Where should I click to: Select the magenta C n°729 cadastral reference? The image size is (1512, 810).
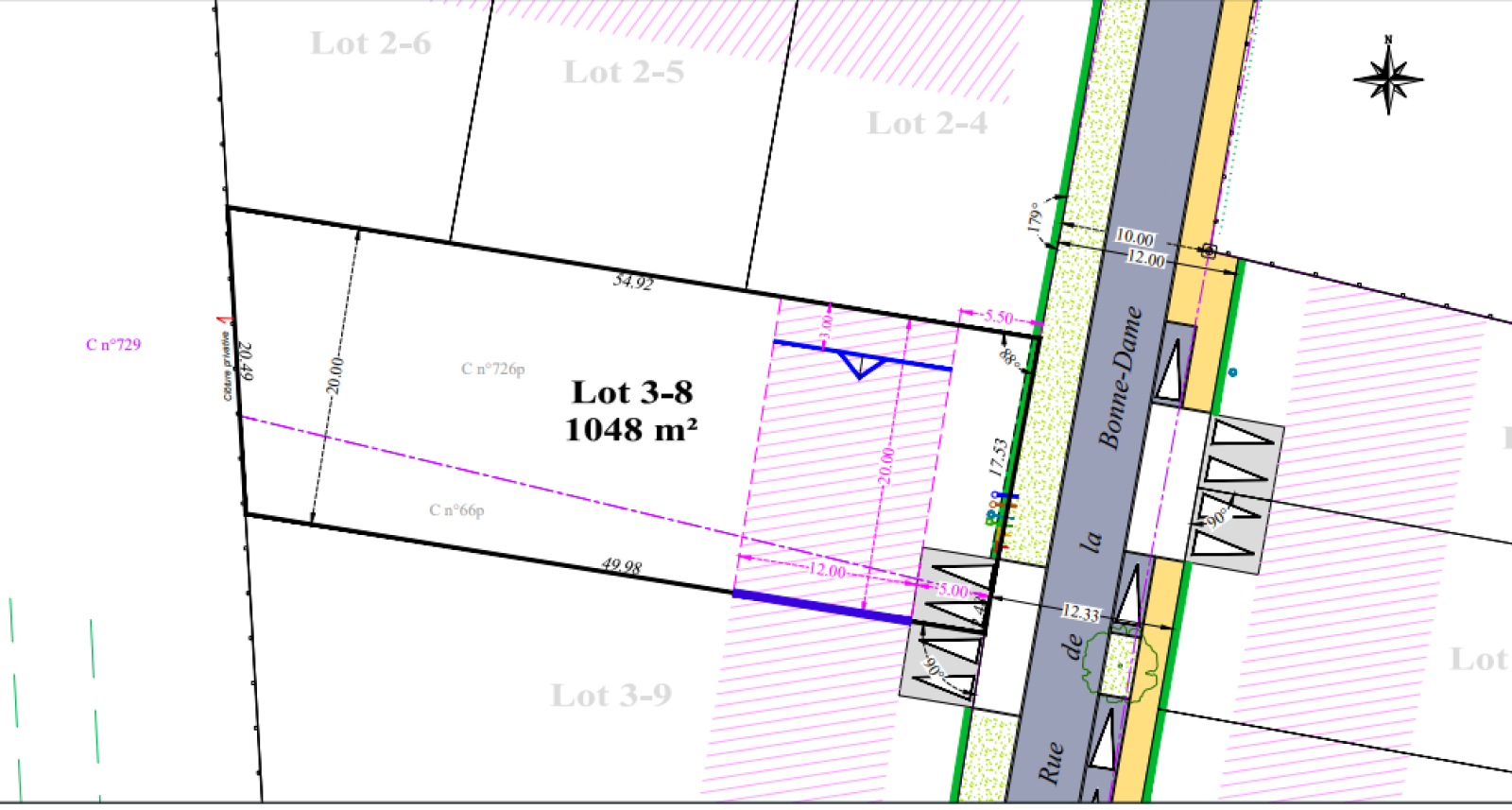(113, 345)
